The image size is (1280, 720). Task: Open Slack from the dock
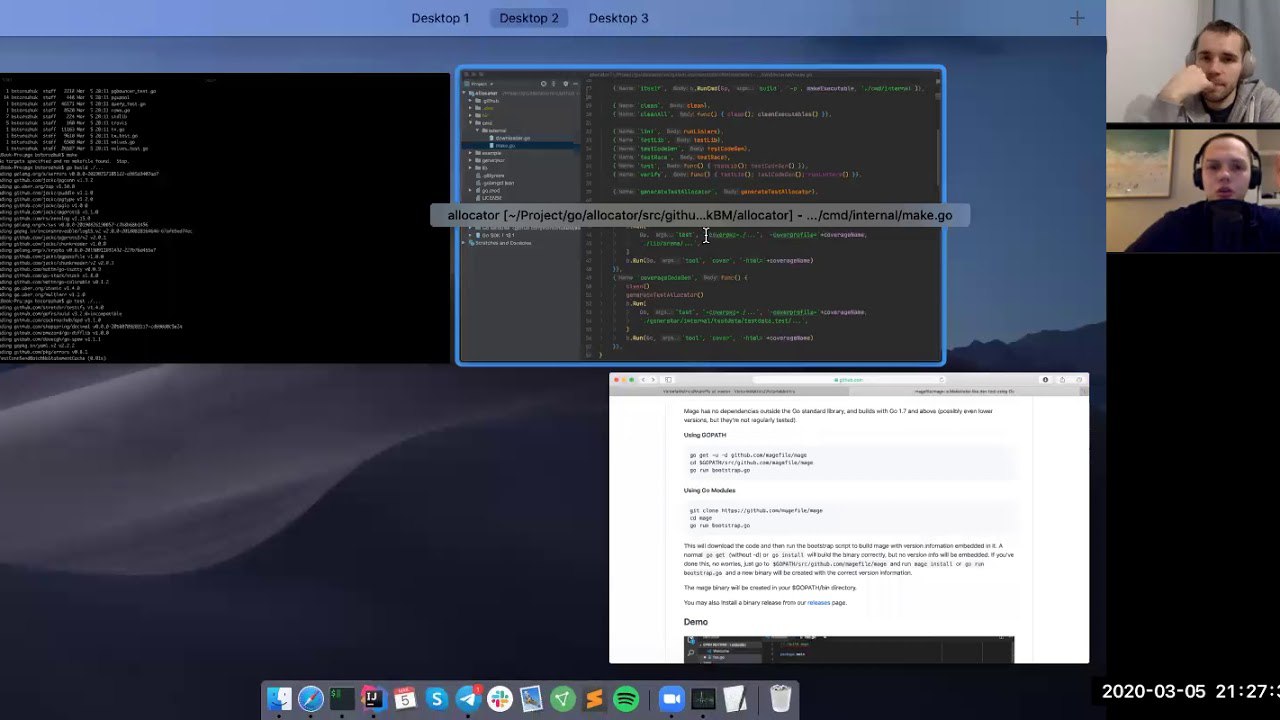tap(500, 699)
